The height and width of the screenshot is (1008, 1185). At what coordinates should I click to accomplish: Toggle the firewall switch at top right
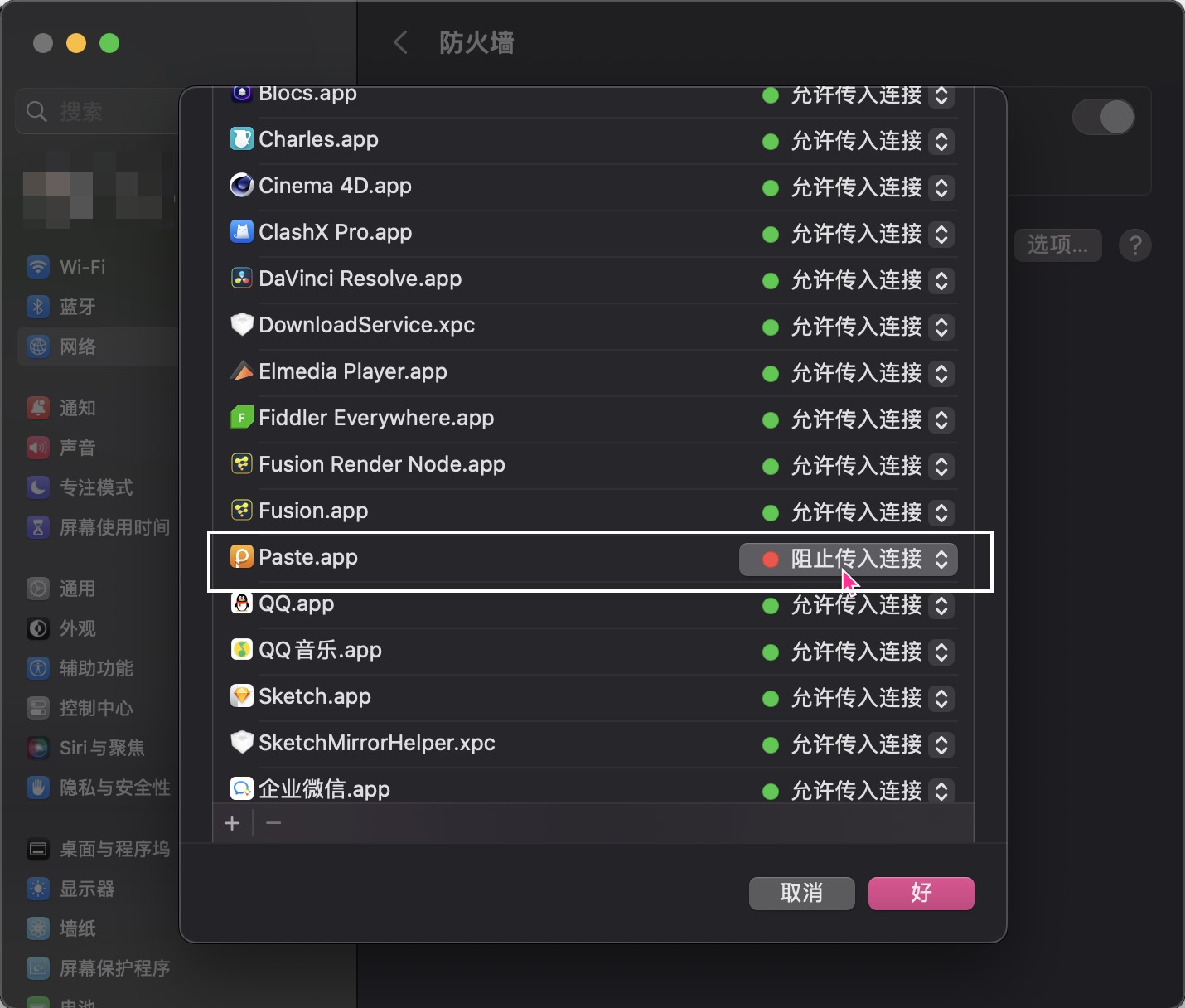[1104, 117]
